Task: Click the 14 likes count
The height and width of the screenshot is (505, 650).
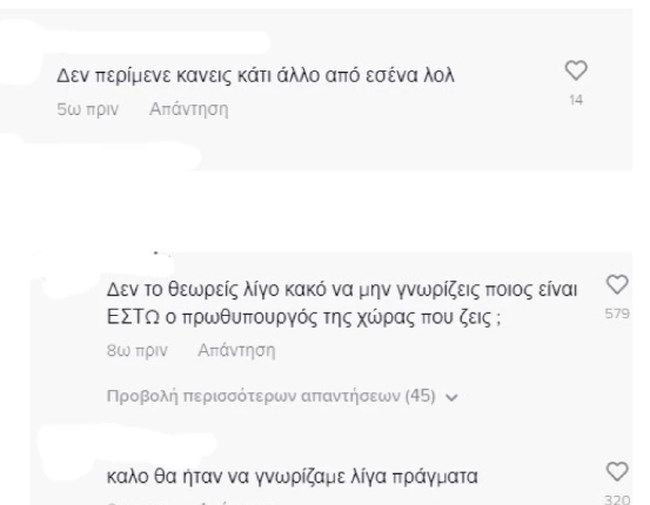Action: point(576,99)
